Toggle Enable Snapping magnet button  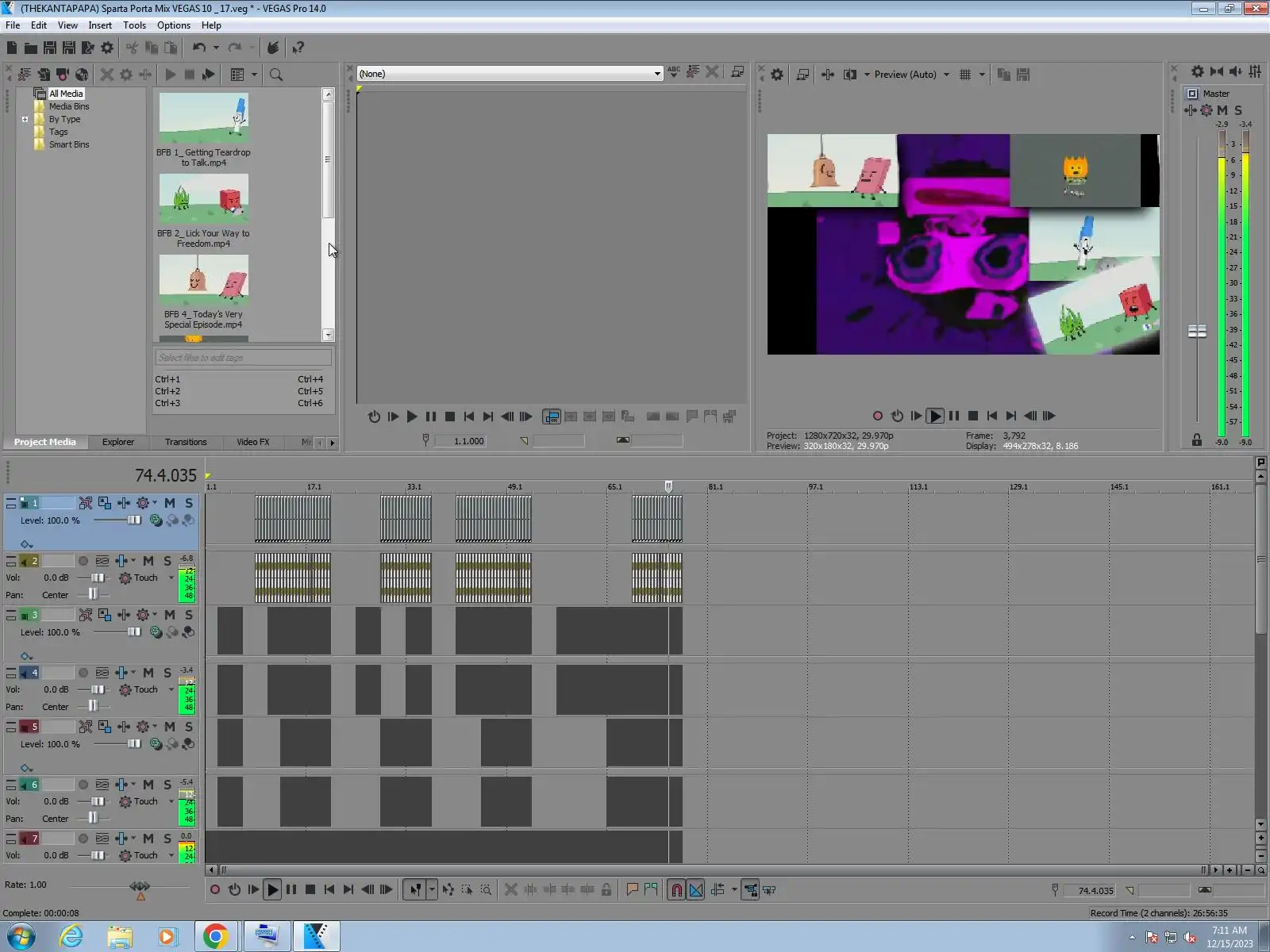pos(676,890)
